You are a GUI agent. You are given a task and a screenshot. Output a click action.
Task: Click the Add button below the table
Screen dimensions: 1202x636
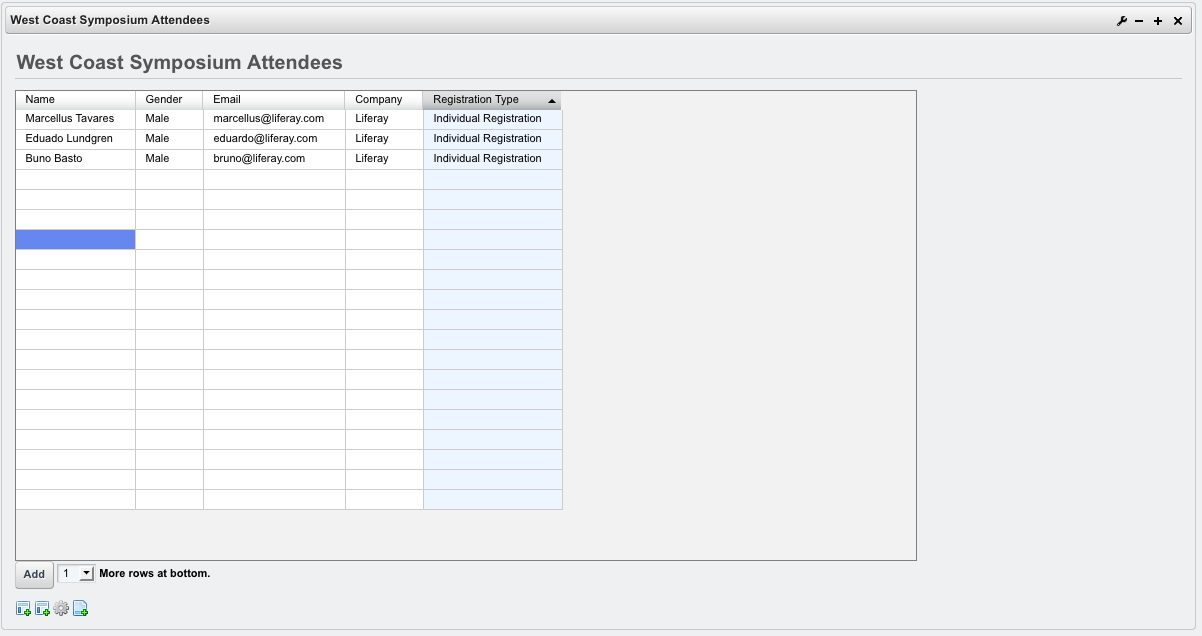(34, 574)
